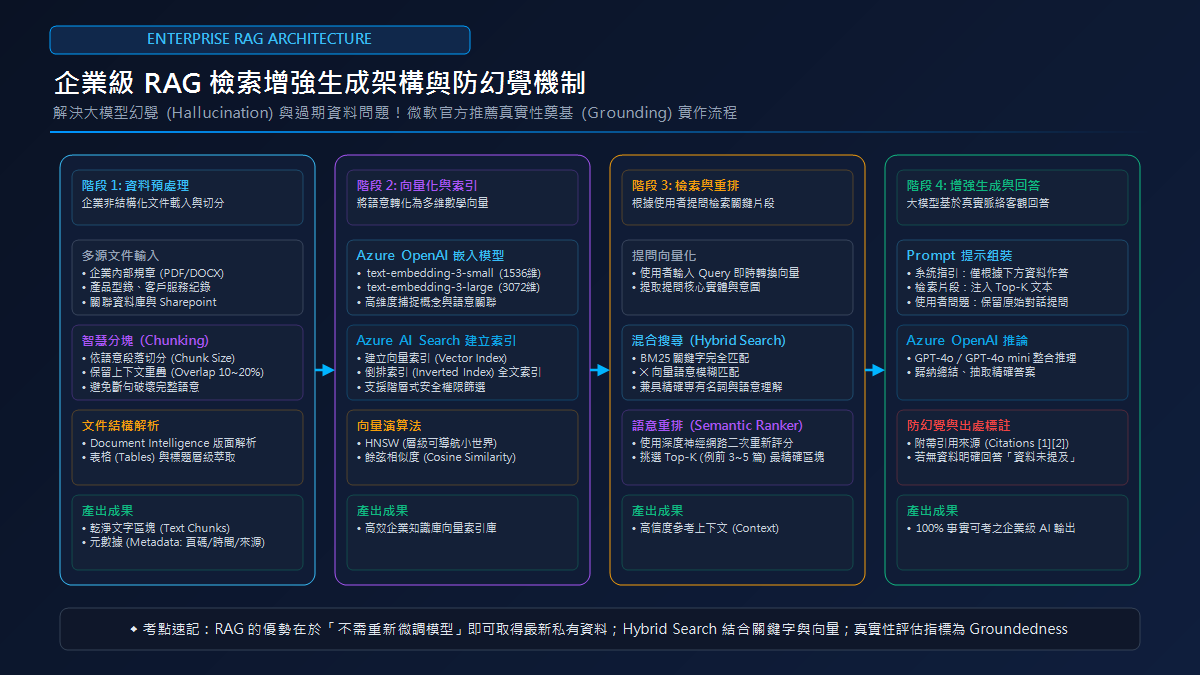Select the heading '混合搜尋 (Hybrid Search)'

pyautogui.click(x=709, y=340)
